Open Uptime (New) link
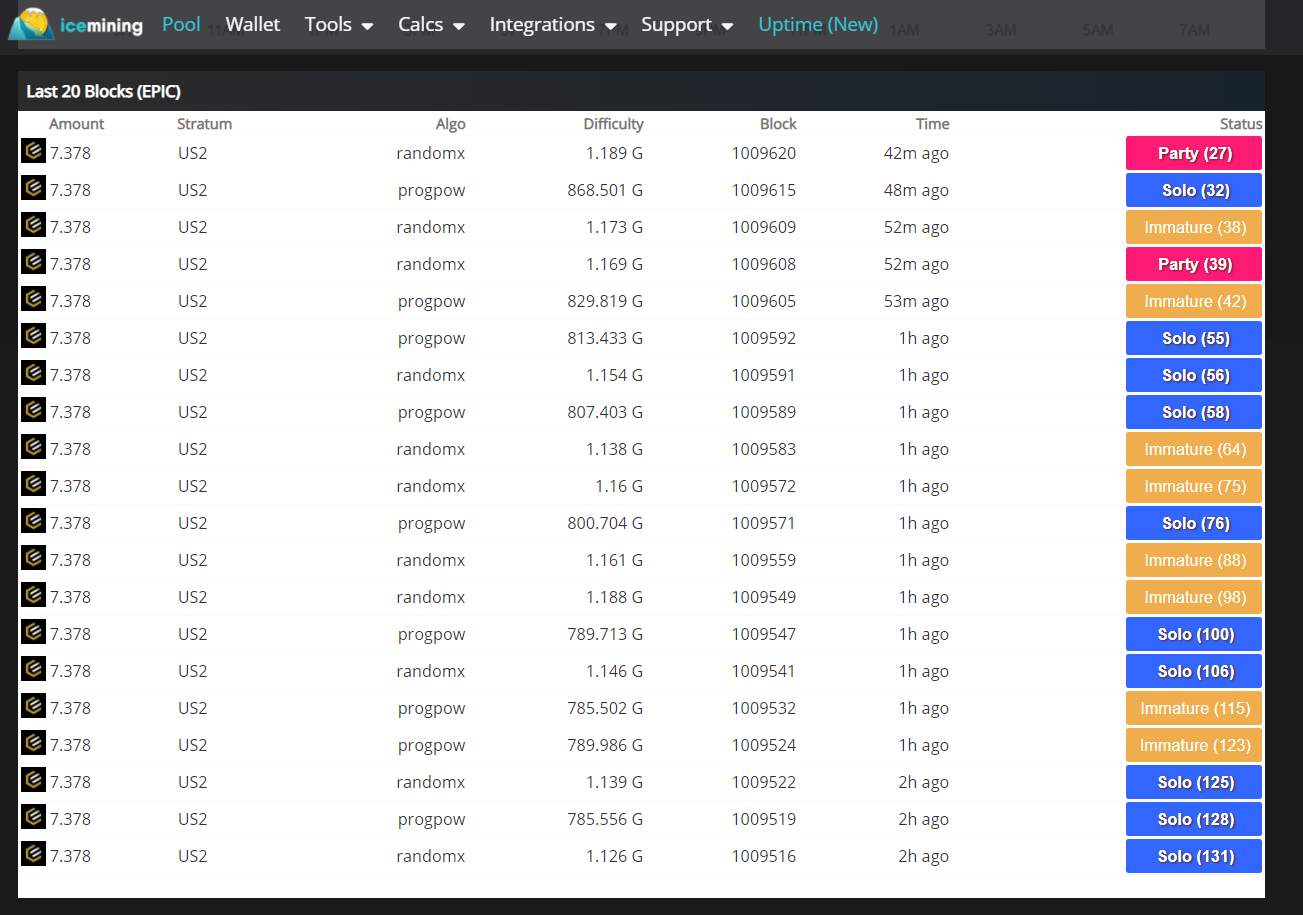Screen dimensions: 1303x915 [818, 24]
